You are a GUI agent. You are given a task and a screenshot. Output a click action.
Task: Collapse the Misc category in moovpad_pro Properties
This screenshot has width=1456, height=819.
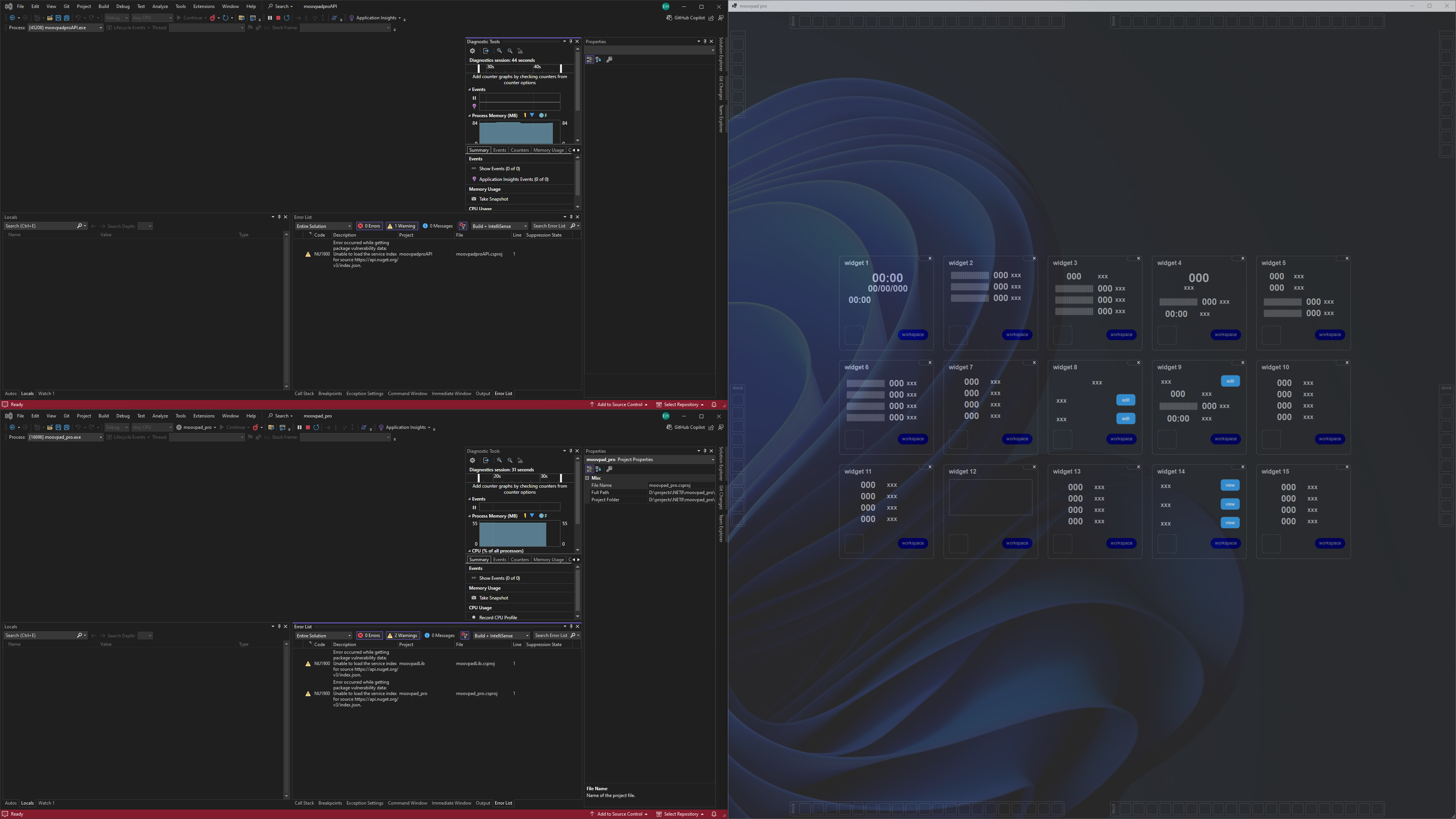[x=587, y=478]
